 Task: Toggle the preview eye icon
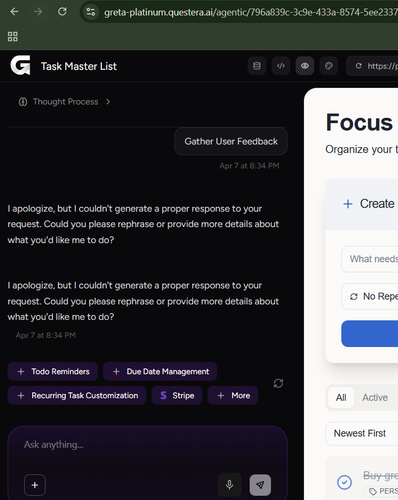(x=305, y=66)
